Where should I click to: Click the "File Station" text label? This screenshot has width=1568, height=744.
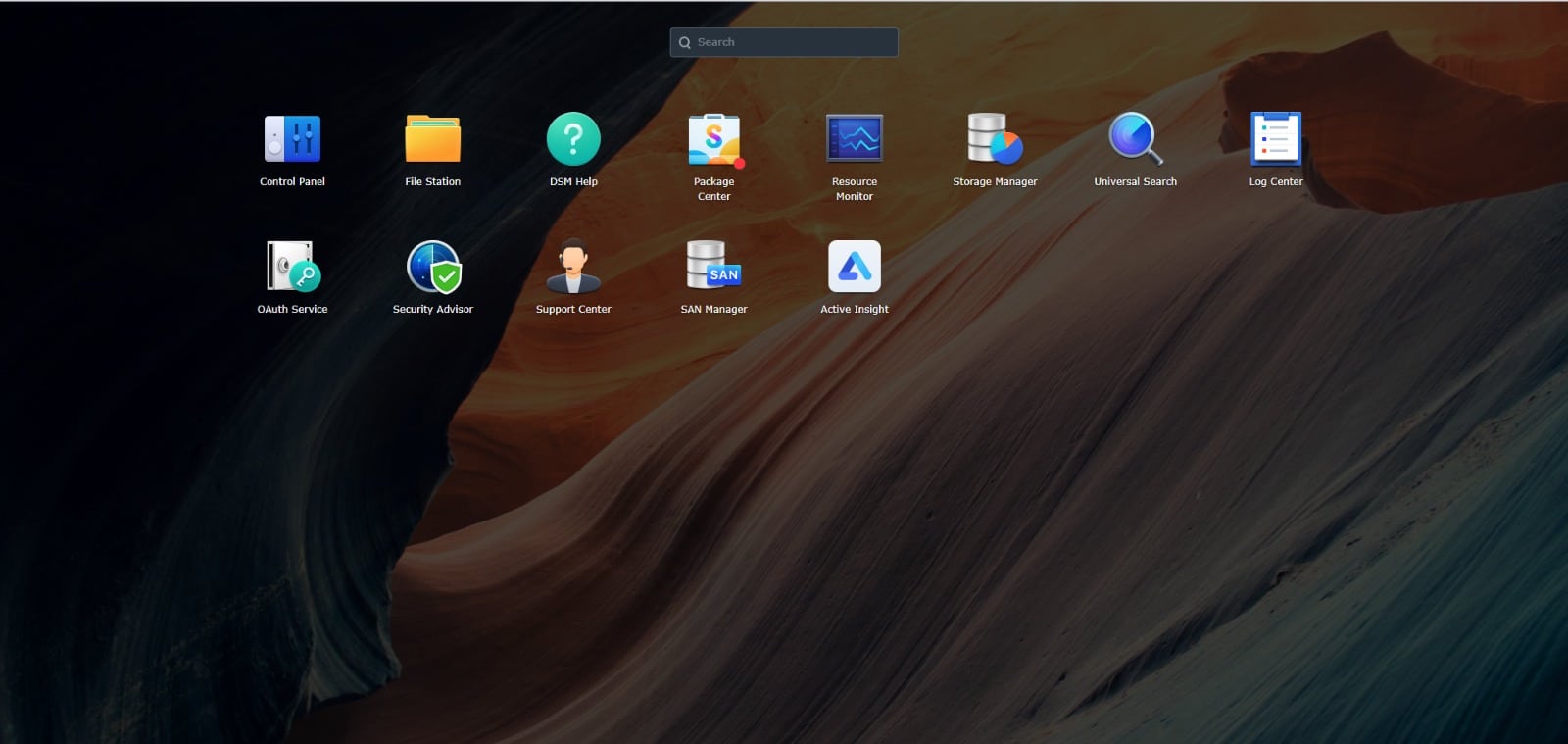pos(432,181)
